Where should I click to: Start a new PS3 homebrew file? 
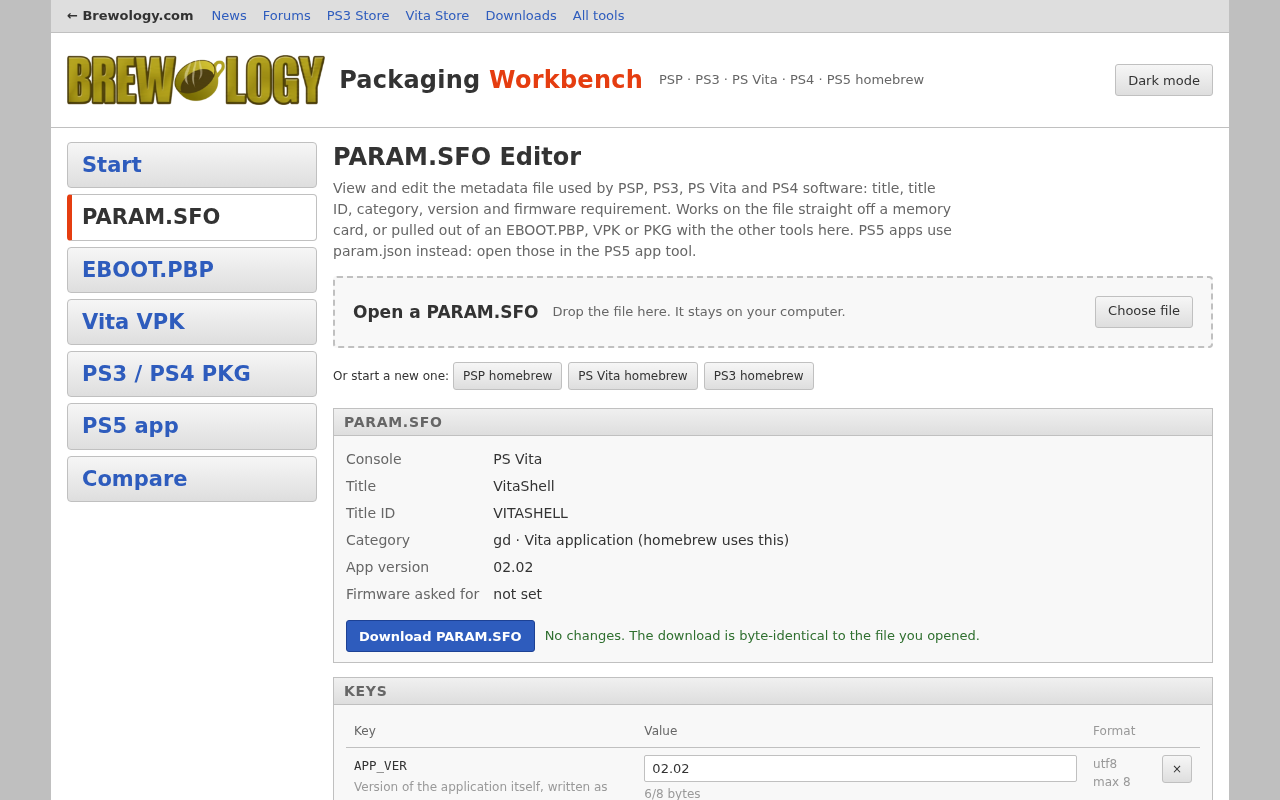point(759,376)
